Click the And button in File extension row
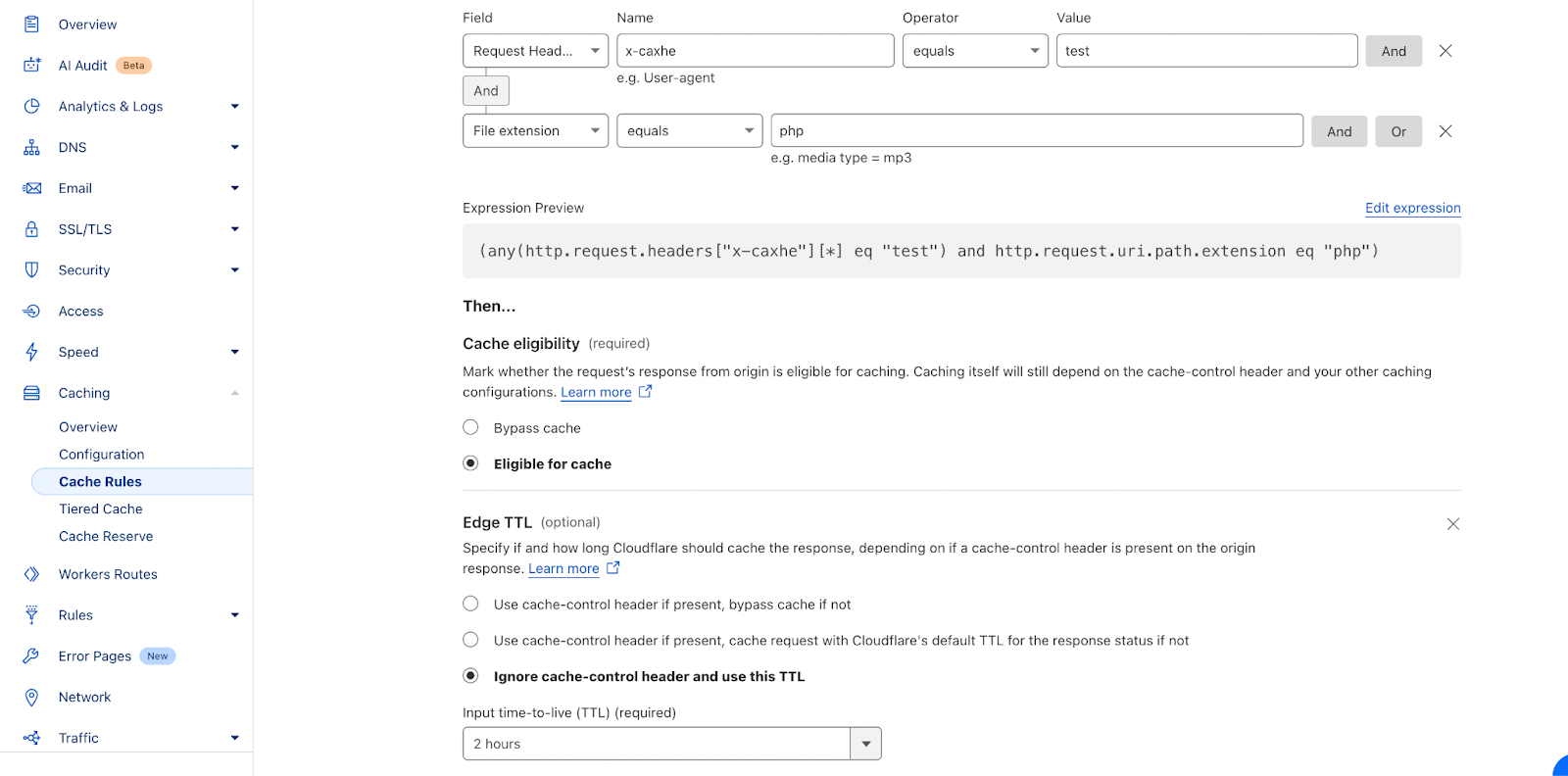Viewport: 1568px width, 776px height. pos(1340,131)
